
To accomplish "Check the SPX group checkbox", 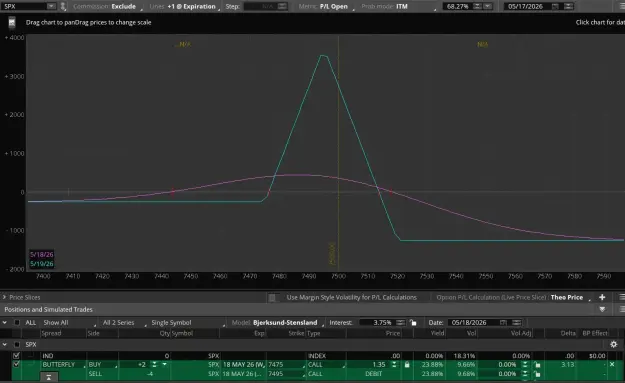I will click(17, 344).
